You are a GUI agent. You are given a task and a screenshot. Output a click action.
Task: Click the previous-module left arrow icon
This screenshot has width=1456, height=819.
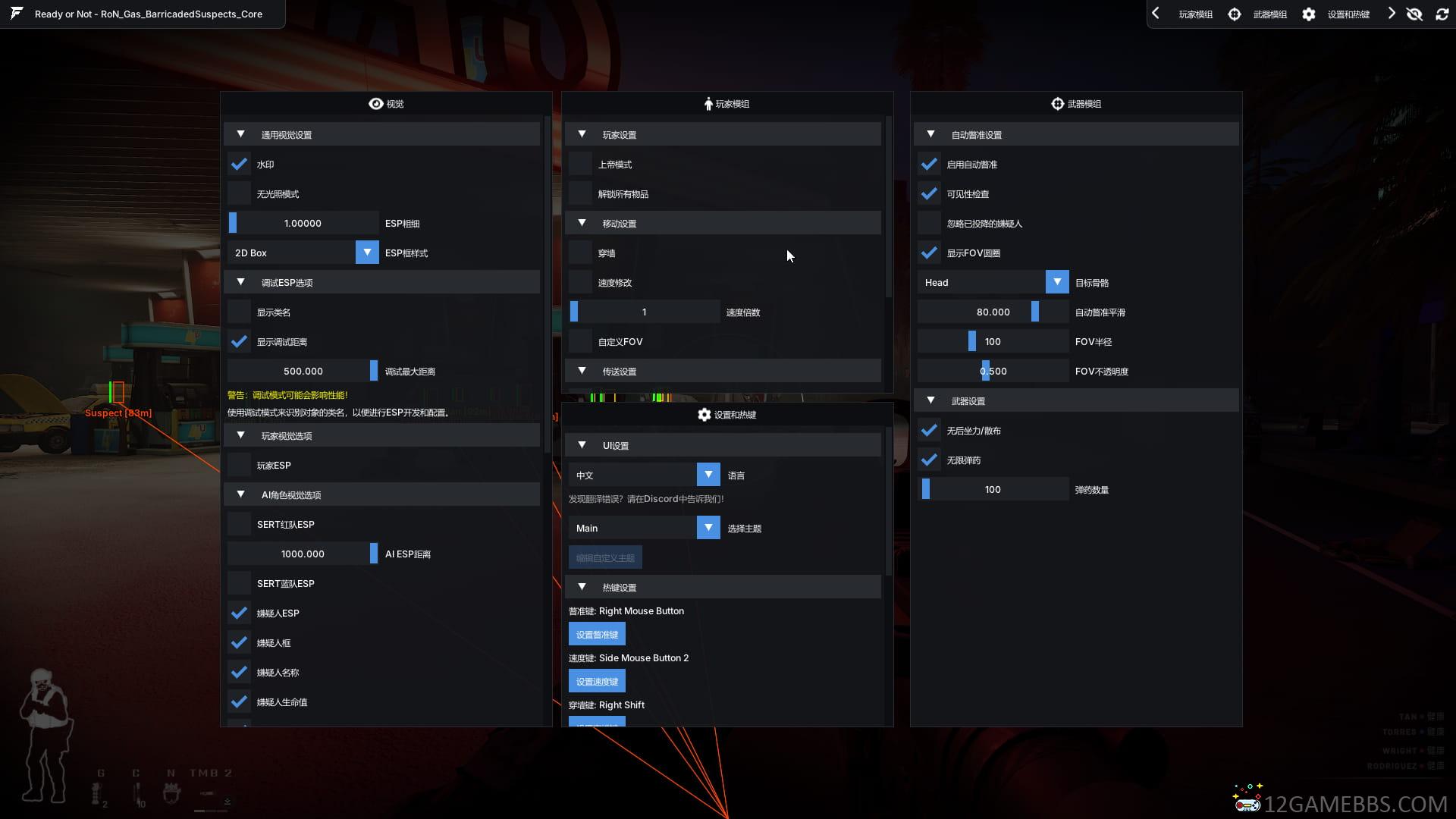pos(1156,13)
